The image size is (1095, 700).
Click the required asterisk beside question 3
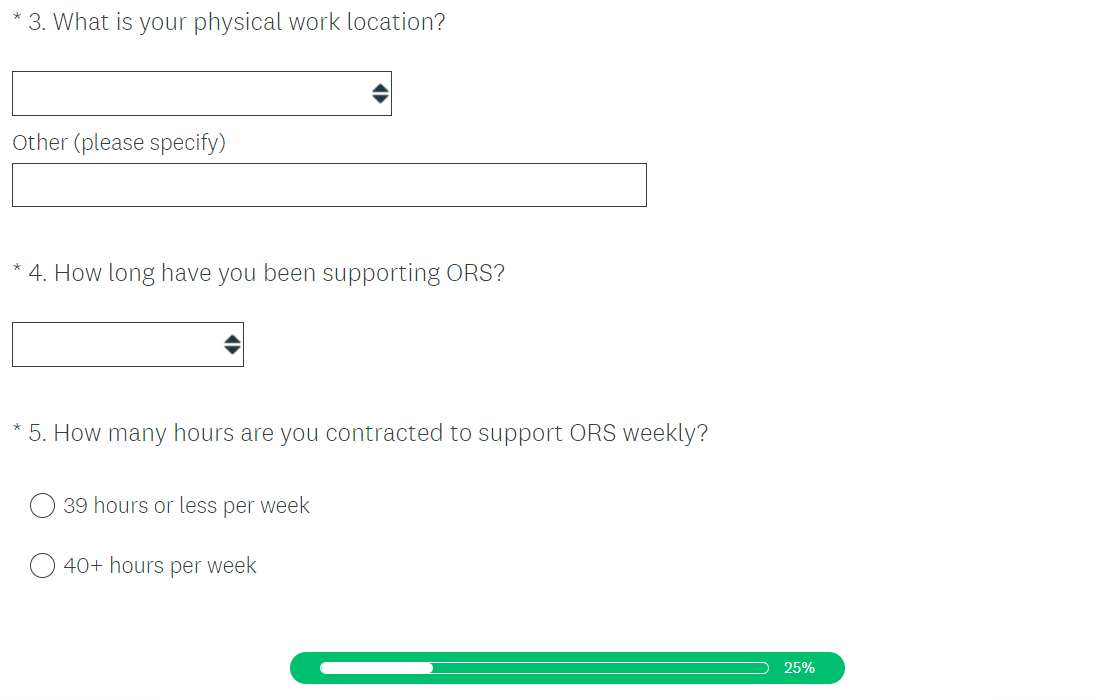pyautogui.click(x=17, y=22)
